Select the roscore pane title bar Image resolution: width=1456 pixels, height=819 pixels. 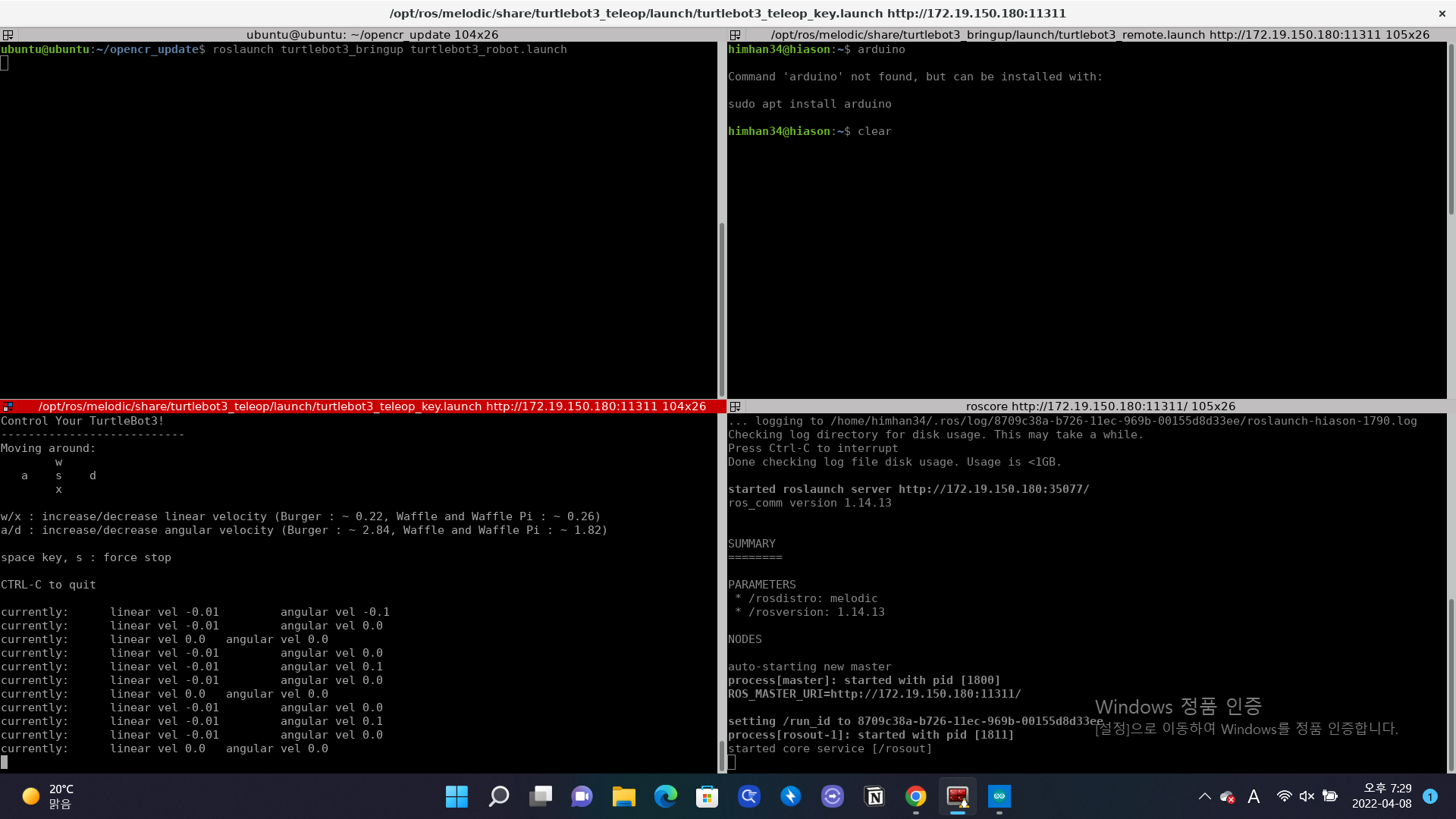[x=1100, y=406]
